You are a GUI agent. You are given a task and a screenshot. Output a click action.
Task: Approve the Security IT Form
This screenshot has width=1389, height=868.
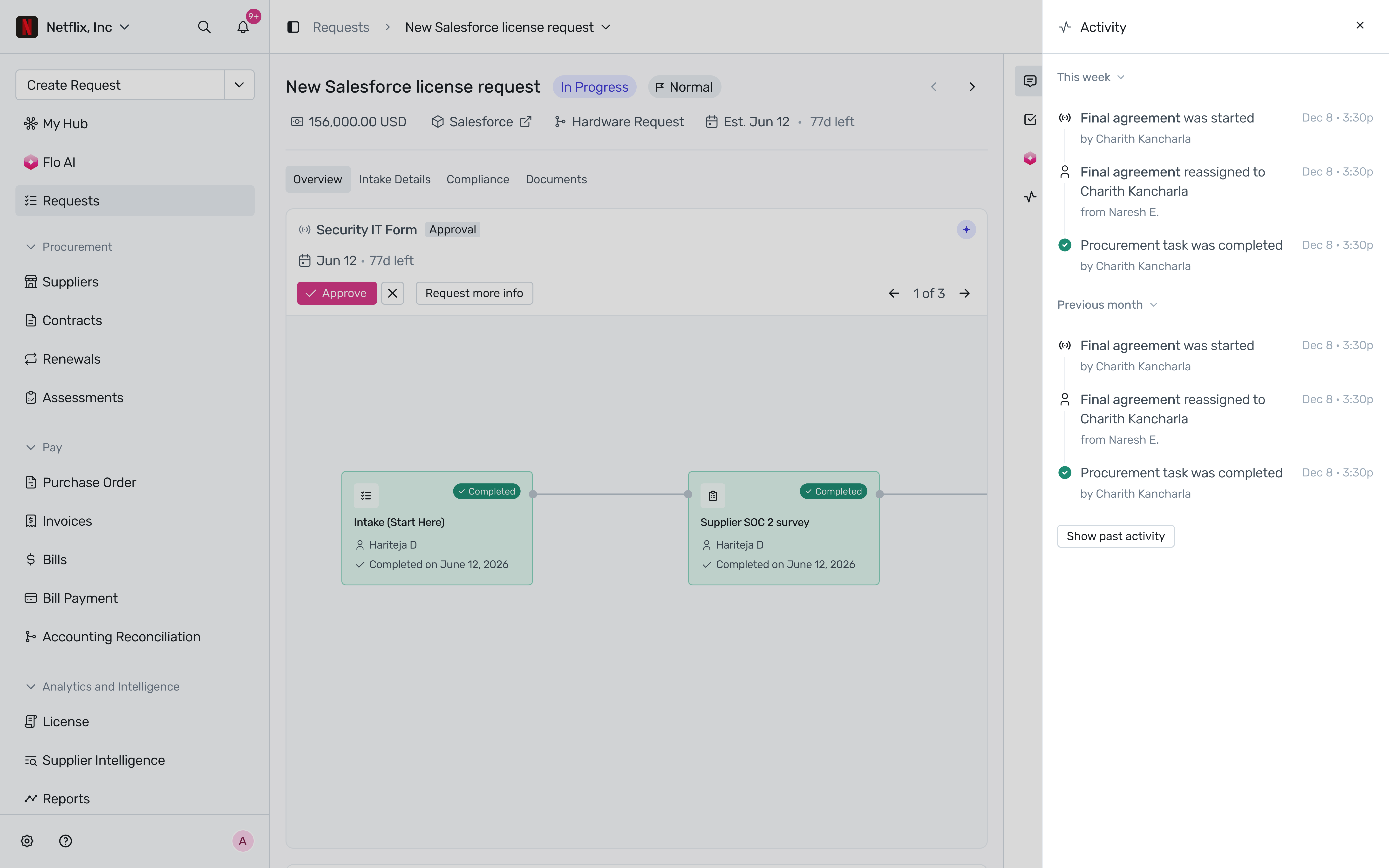(337, 293)
